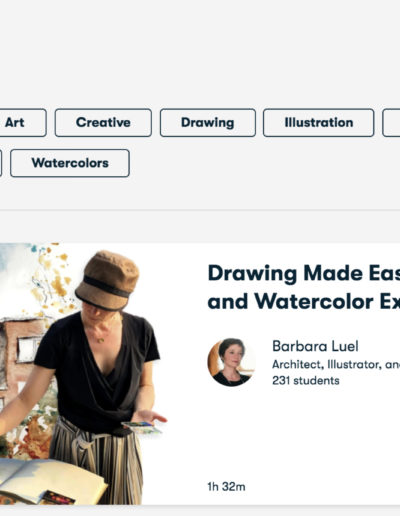
Task: Click the cut-off tag before Watercolors
Action: point(1,163)
